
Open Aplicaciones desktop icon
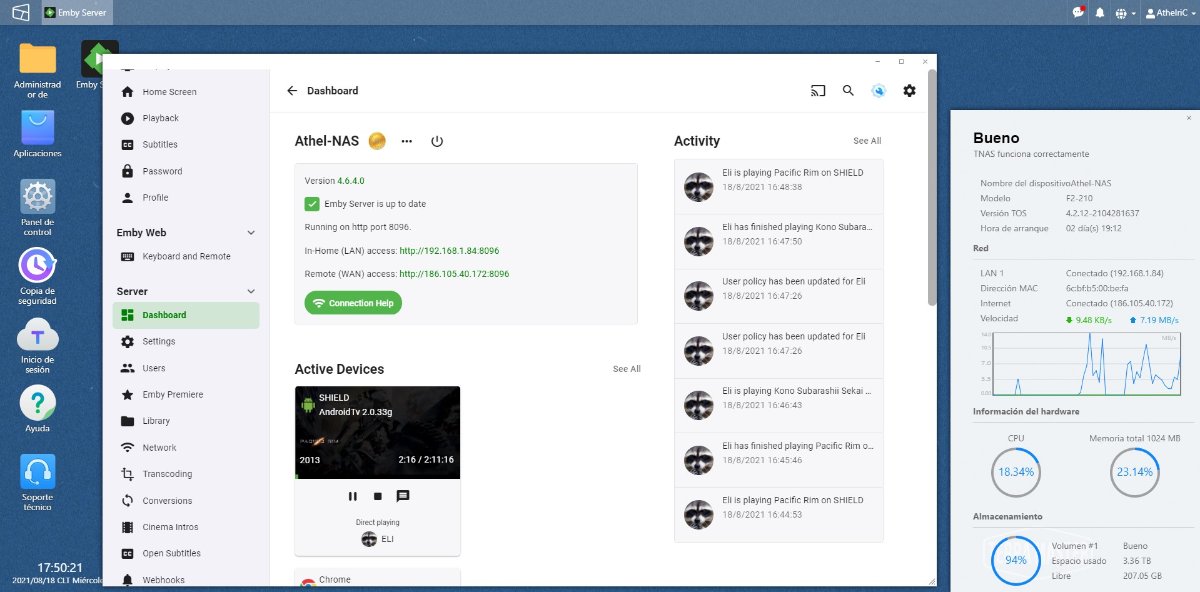38,134
